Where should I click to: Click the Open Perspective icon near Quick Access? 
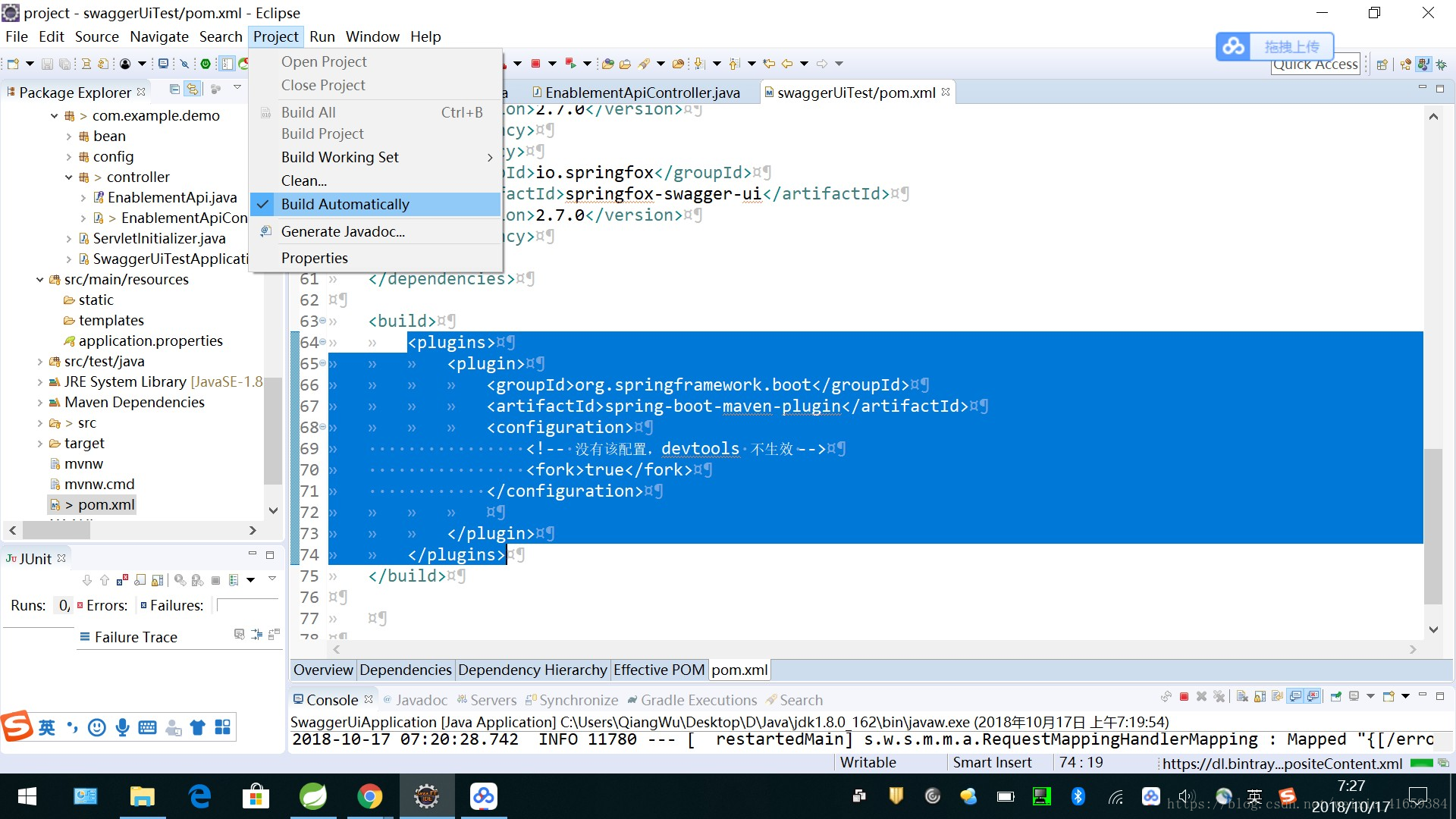point(1382,64)
